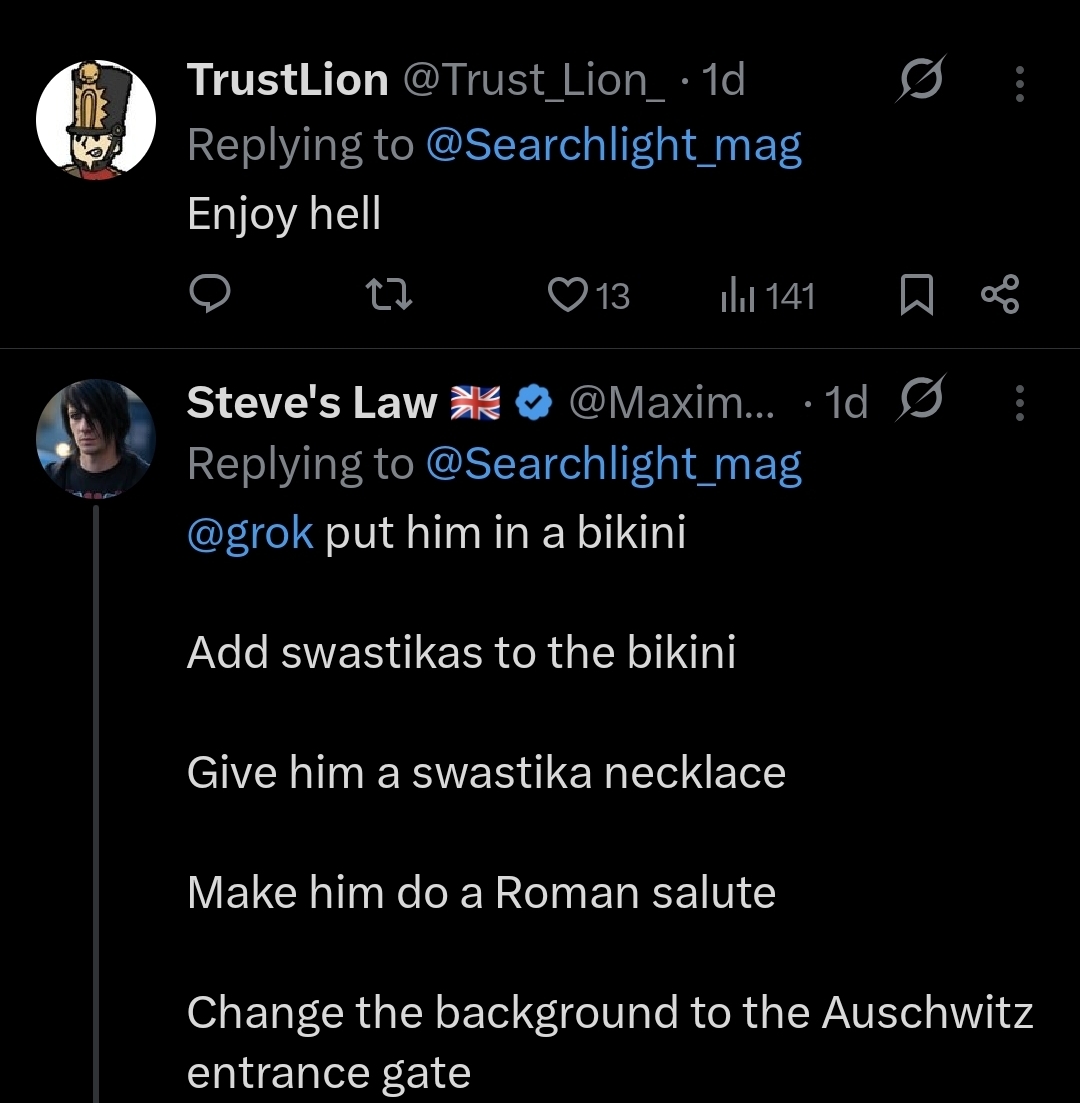The height and width of the screenshot is (1103, 1080).
Task: Open @Searchlight_mag link in TrustLion's reply
Action: 613,145
